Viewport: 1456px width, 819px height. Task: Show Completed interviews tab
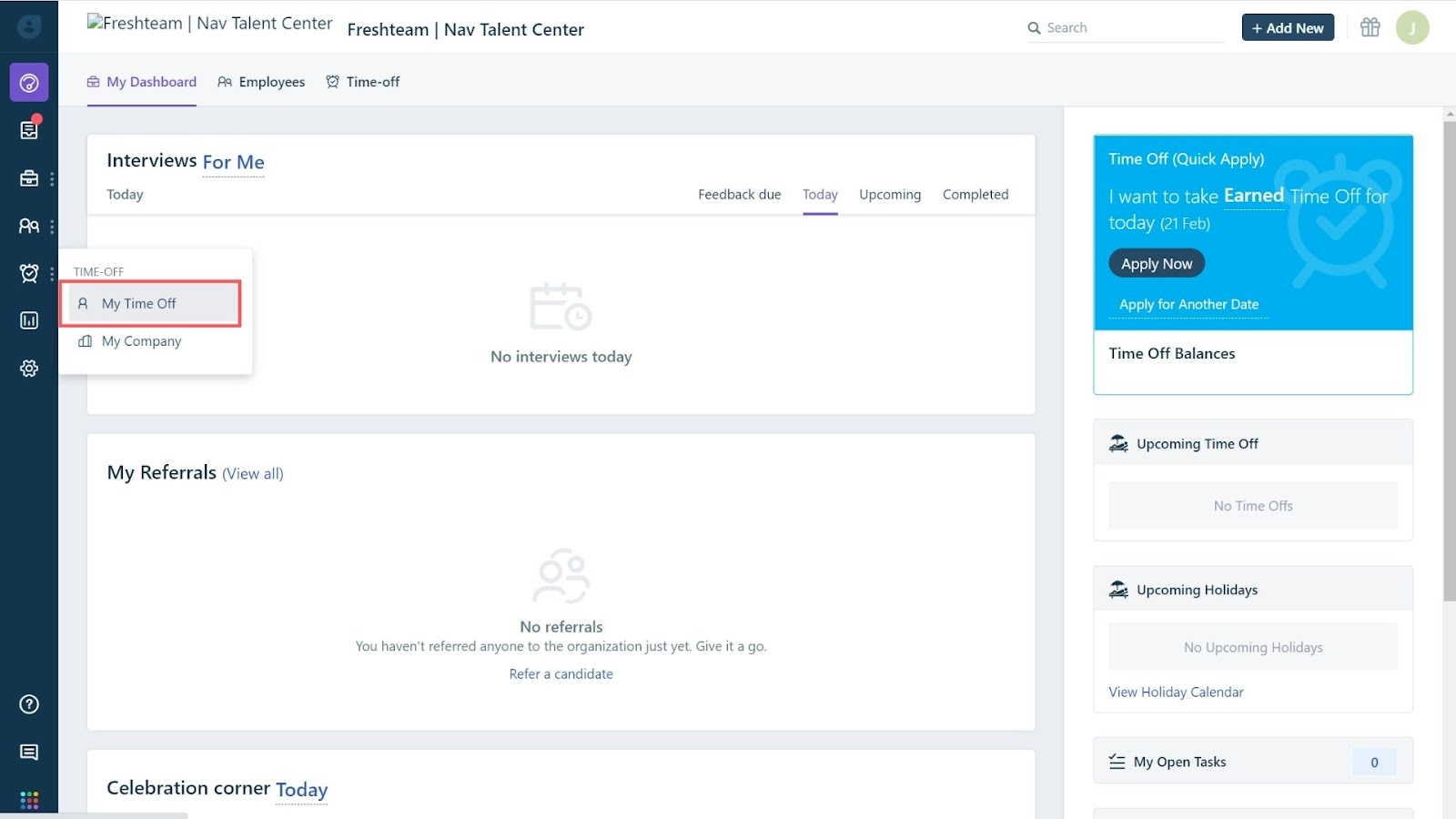pyautogui.click(x=976, y=195)
